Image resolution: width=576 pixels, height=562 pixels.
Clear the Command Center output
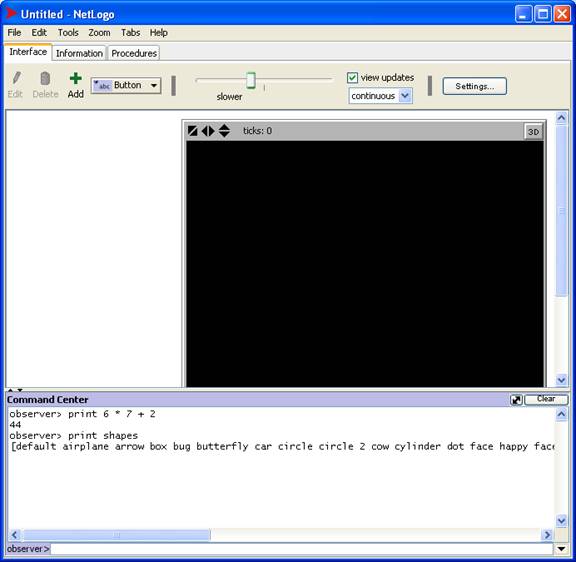(x=546, y=399)
